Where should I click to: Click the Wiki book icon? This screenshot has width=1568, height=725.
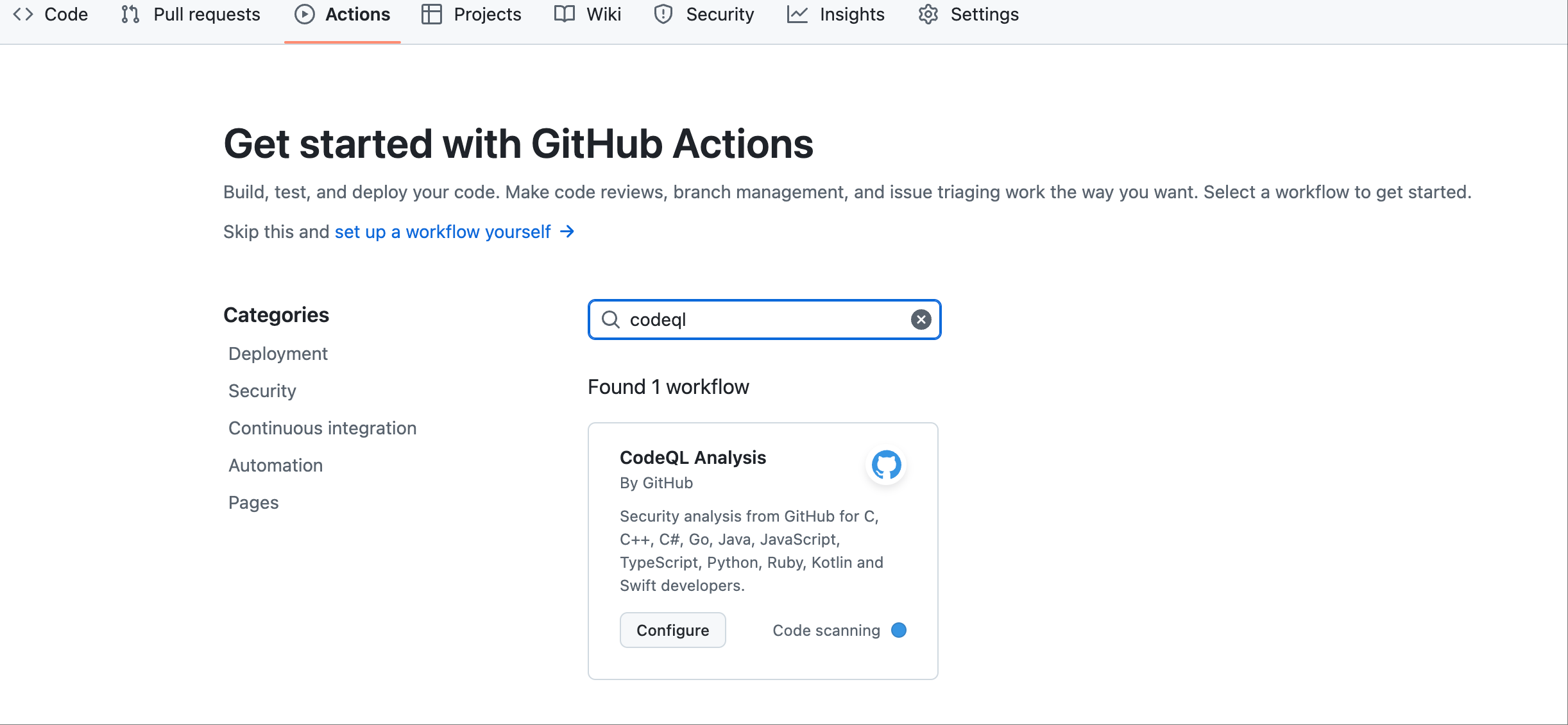tap(565, 14)
